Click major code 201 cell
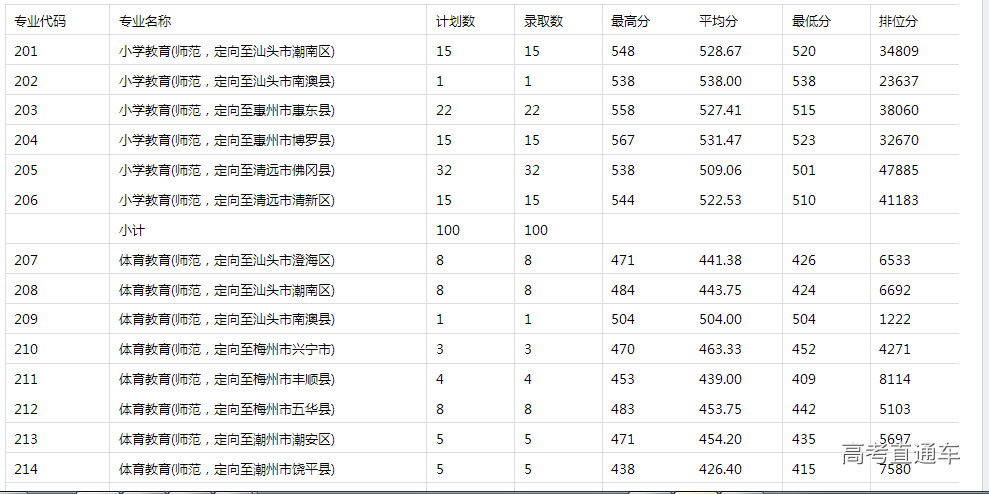Screen dimensions: 989x494 (x=26, y=51)
